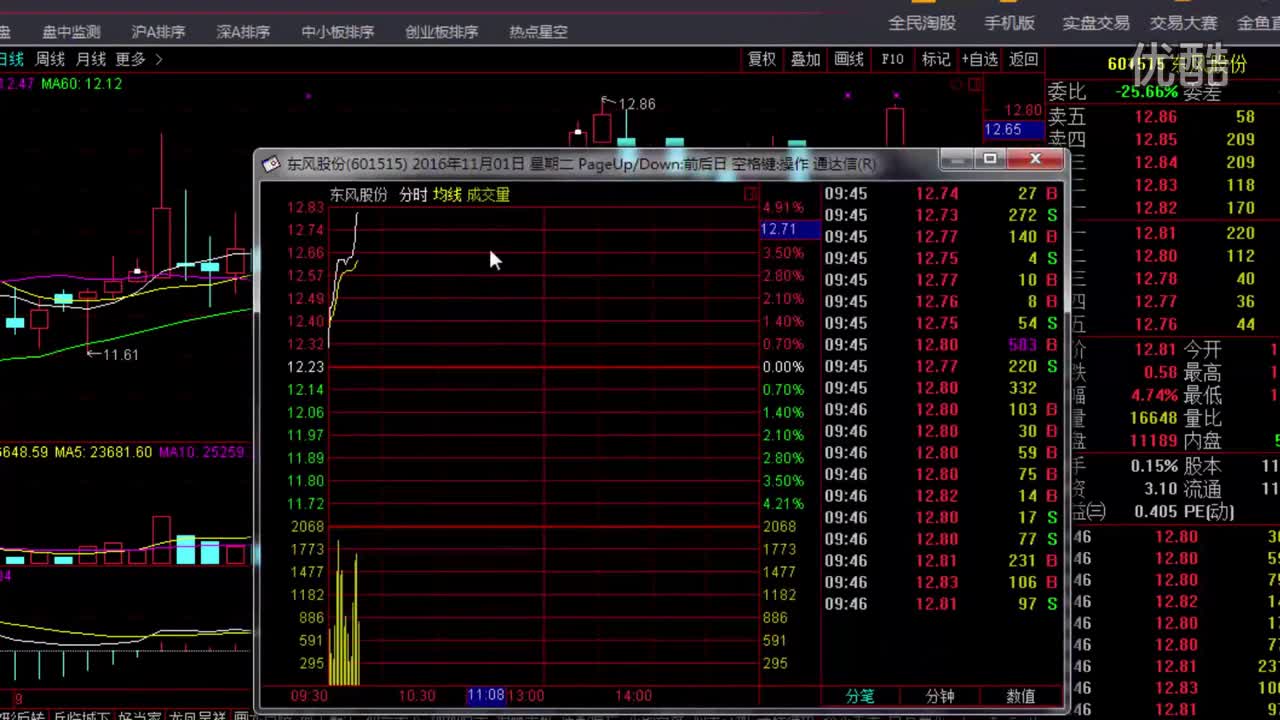1280x720 pixels.
Task: Click the 委比 -25.66% value
Action: (x=1146, y=91)
